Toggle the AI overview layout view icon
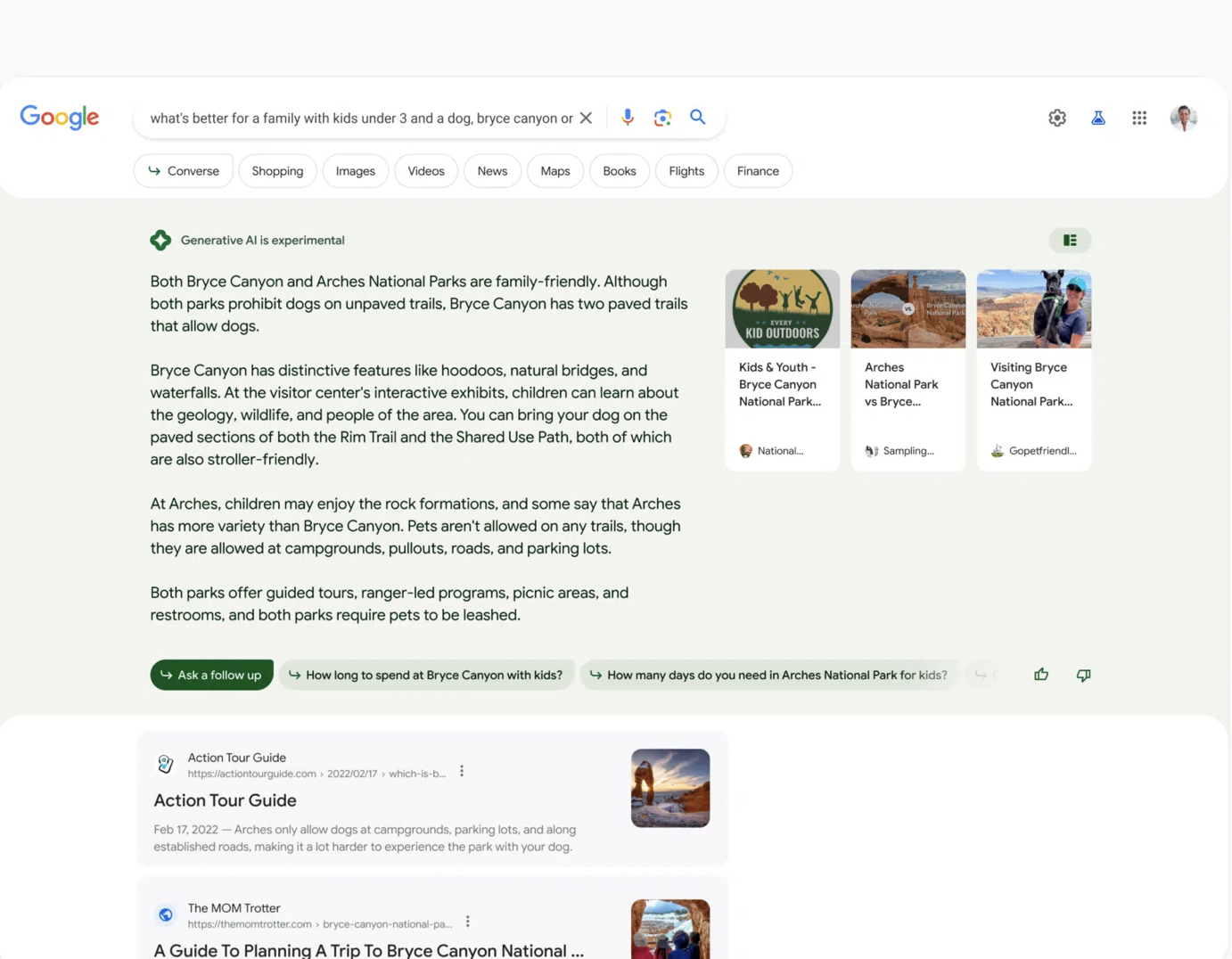 (x=1070, y=240)
